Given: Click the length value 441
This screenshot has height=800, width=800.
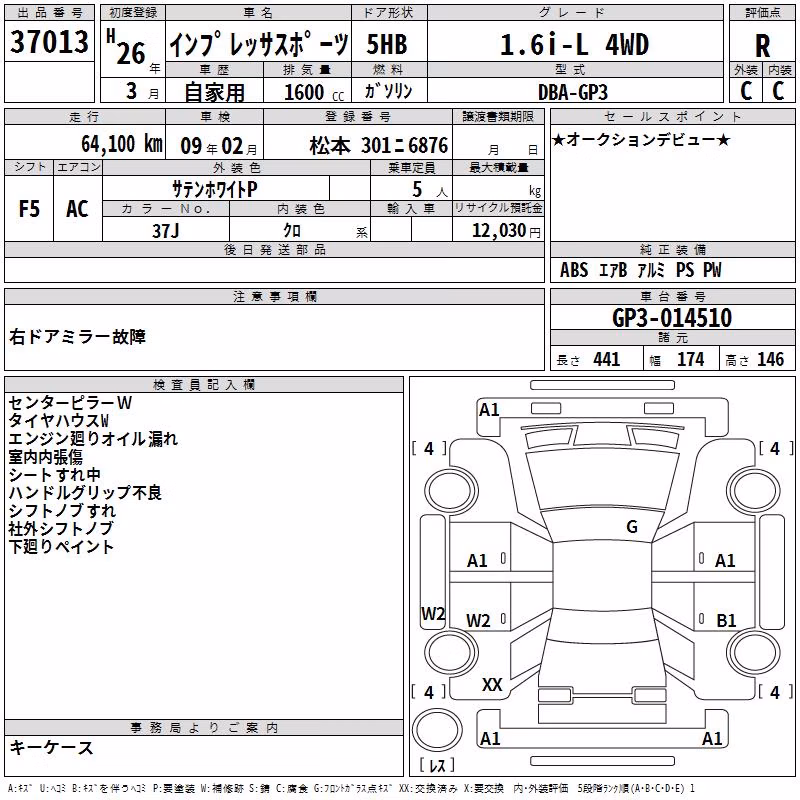Looking at the screenshot, I should pos(607,359).
